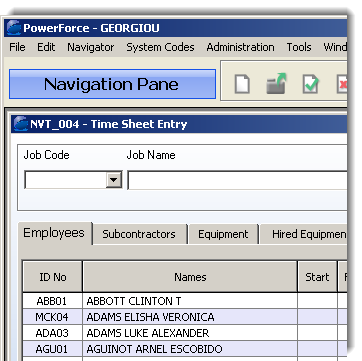The width and height of the screenshot is (362, 361).
Task: Open the System Codes menu
Action: [160, 47]
